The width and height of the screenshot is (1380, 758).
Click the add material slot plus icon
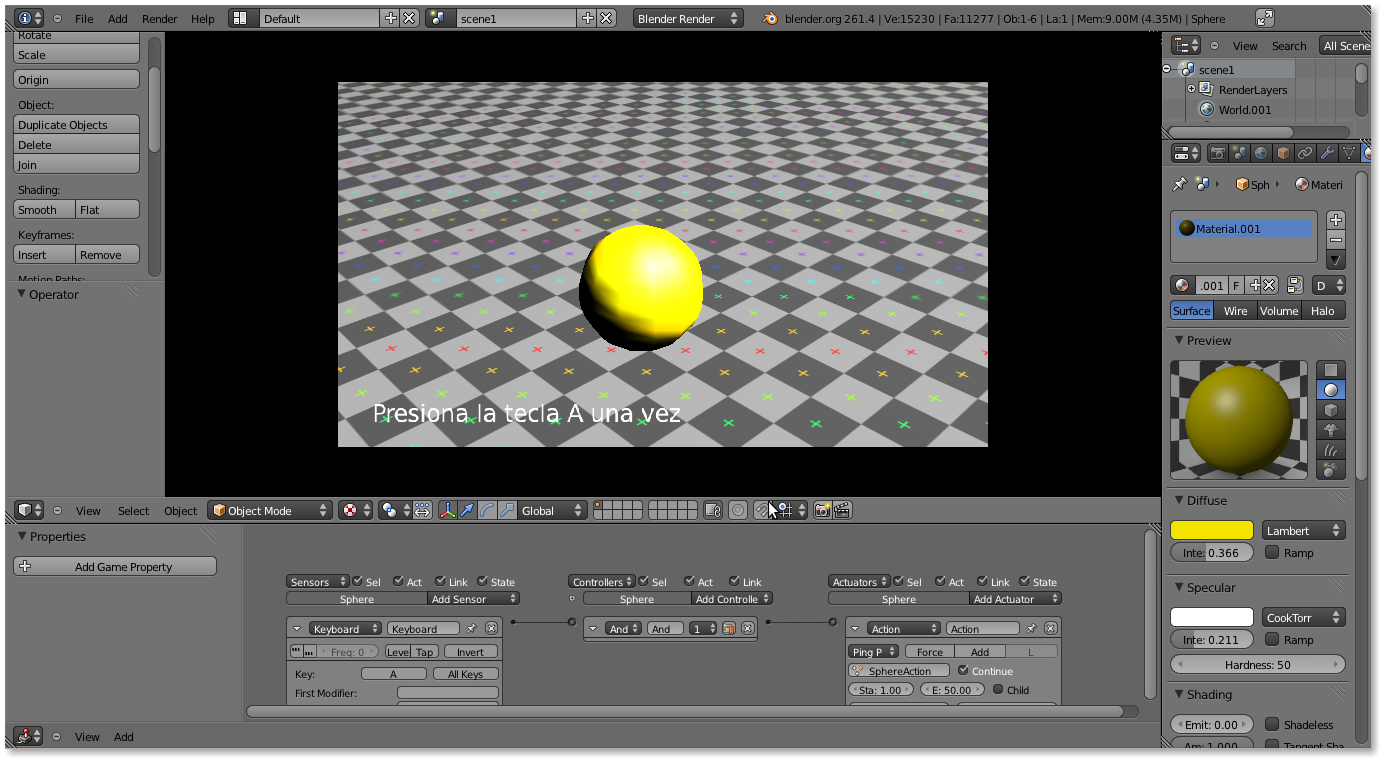click(1336, 220)
